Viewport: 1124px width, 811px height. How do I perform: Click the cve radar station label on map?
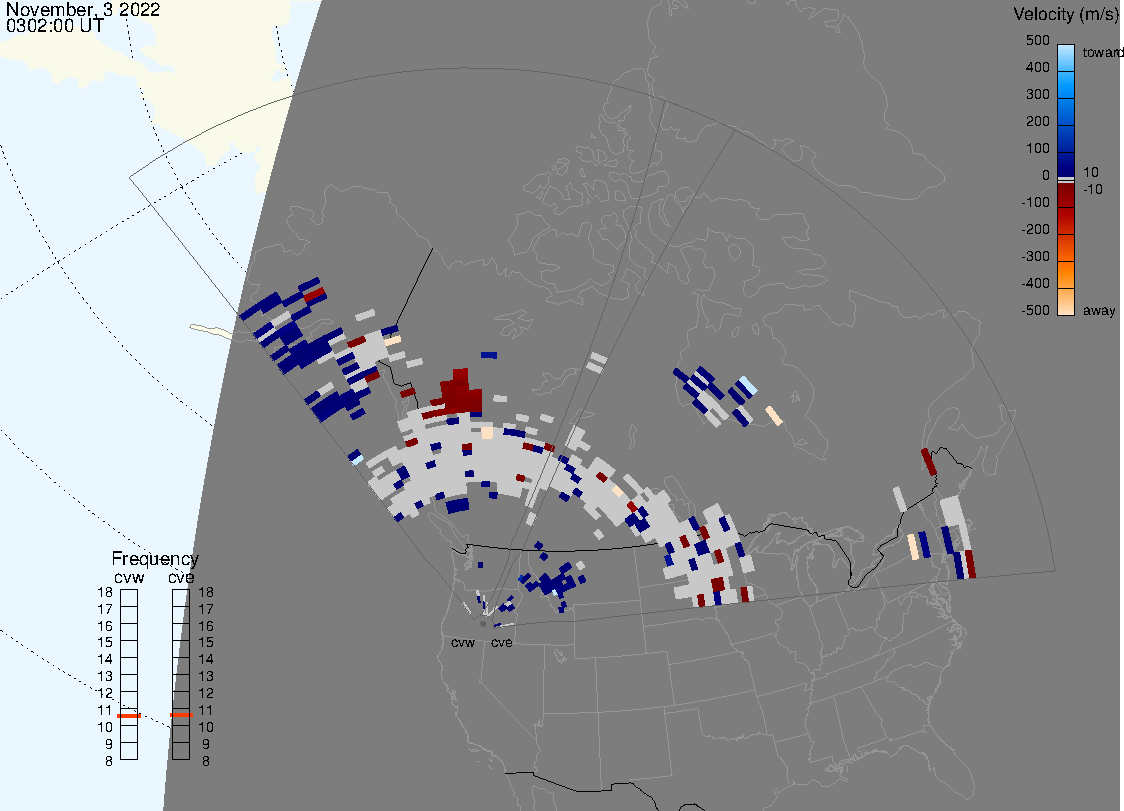click(x=501, y=643)
